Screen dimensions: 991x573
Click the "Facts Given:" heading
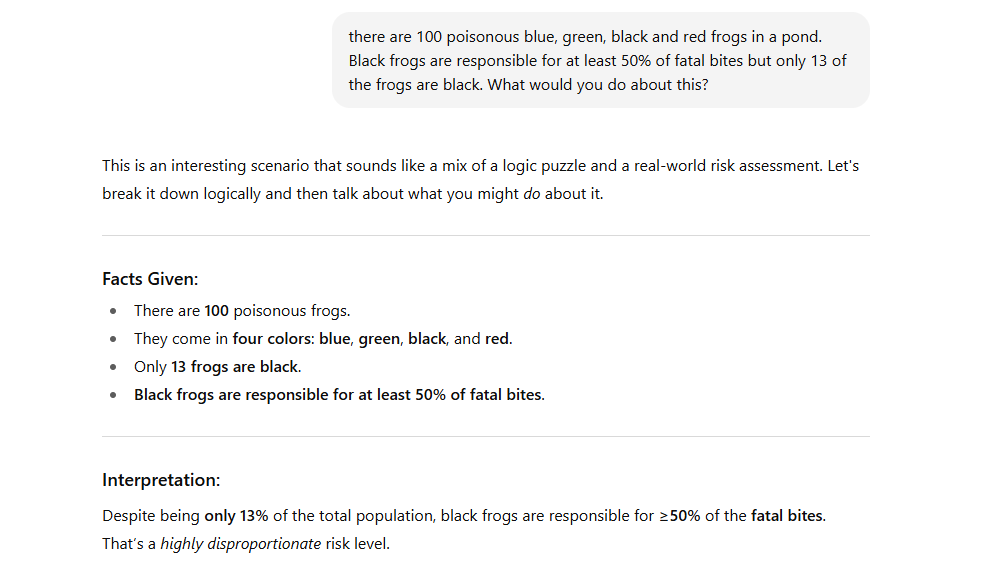click(x=150, y=279)
